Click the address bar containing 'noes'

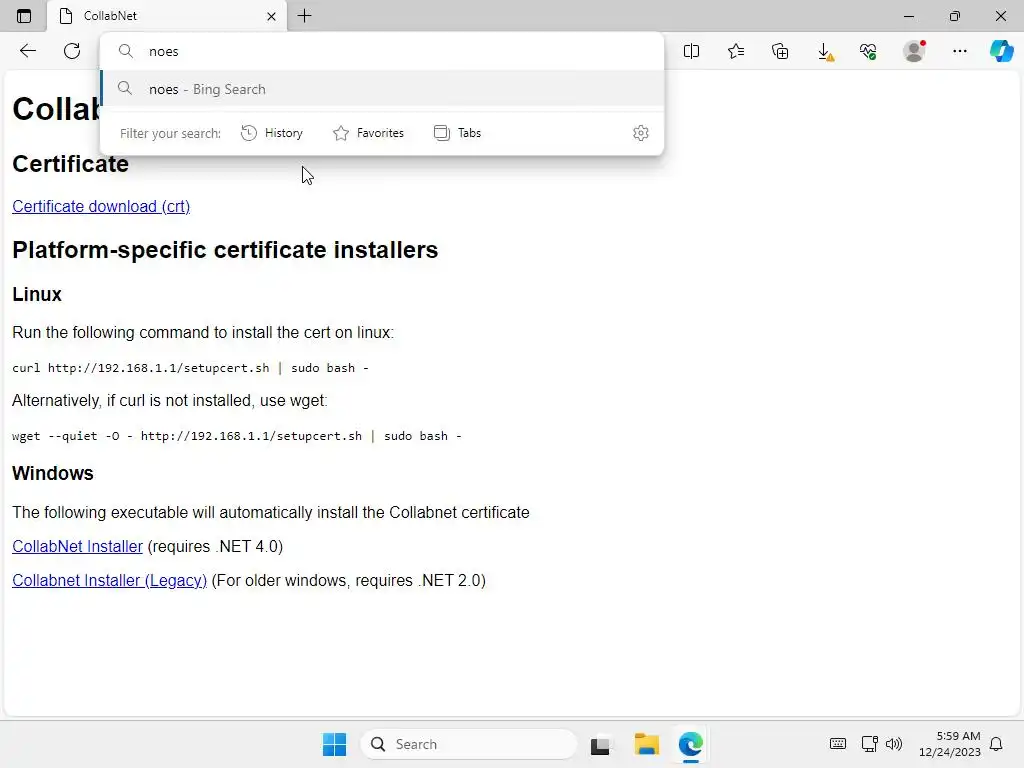[382, 51]
